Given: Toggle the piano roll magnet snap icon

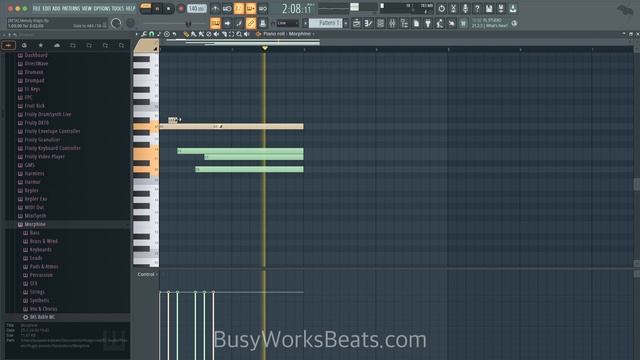Looking at the screenshot, I should coord(151,34).
